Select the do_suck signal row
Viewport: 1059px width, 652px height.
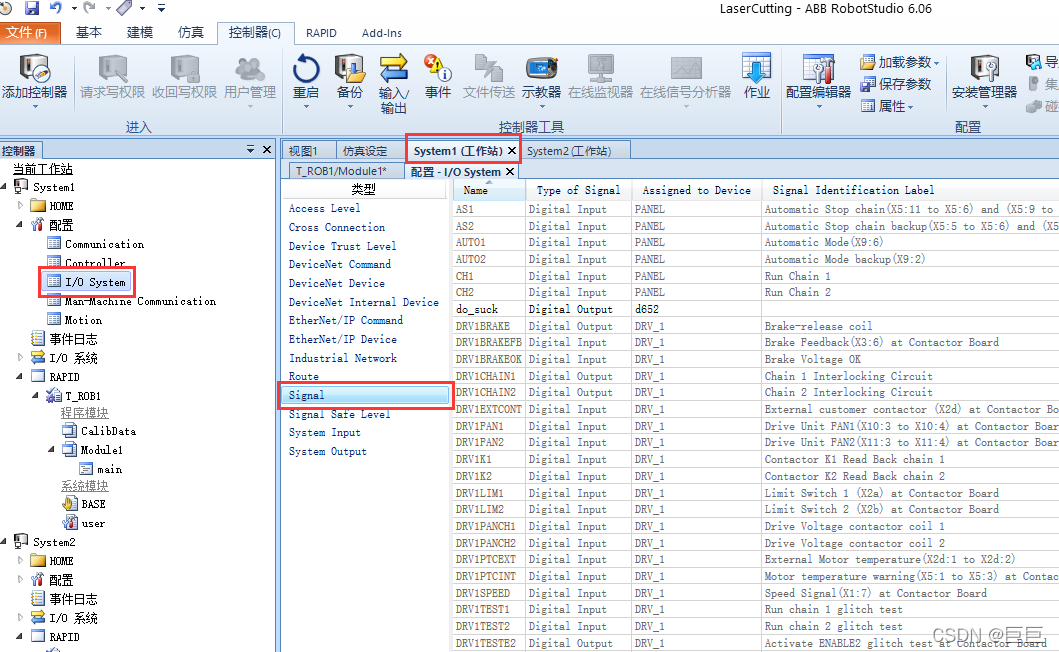pos(756,309)
